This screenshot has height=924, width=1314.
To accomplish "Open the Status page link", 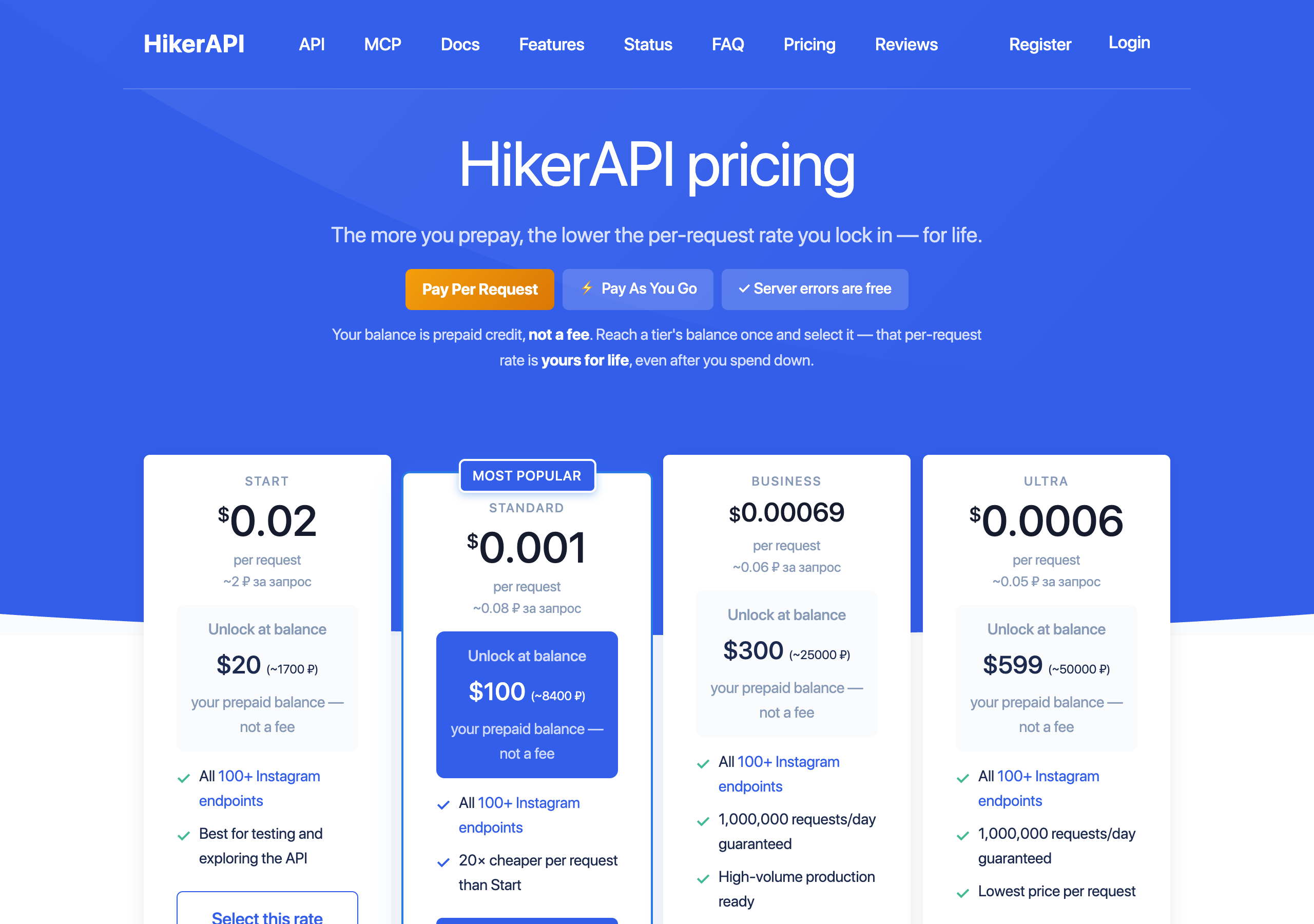I will coord(648,44).
